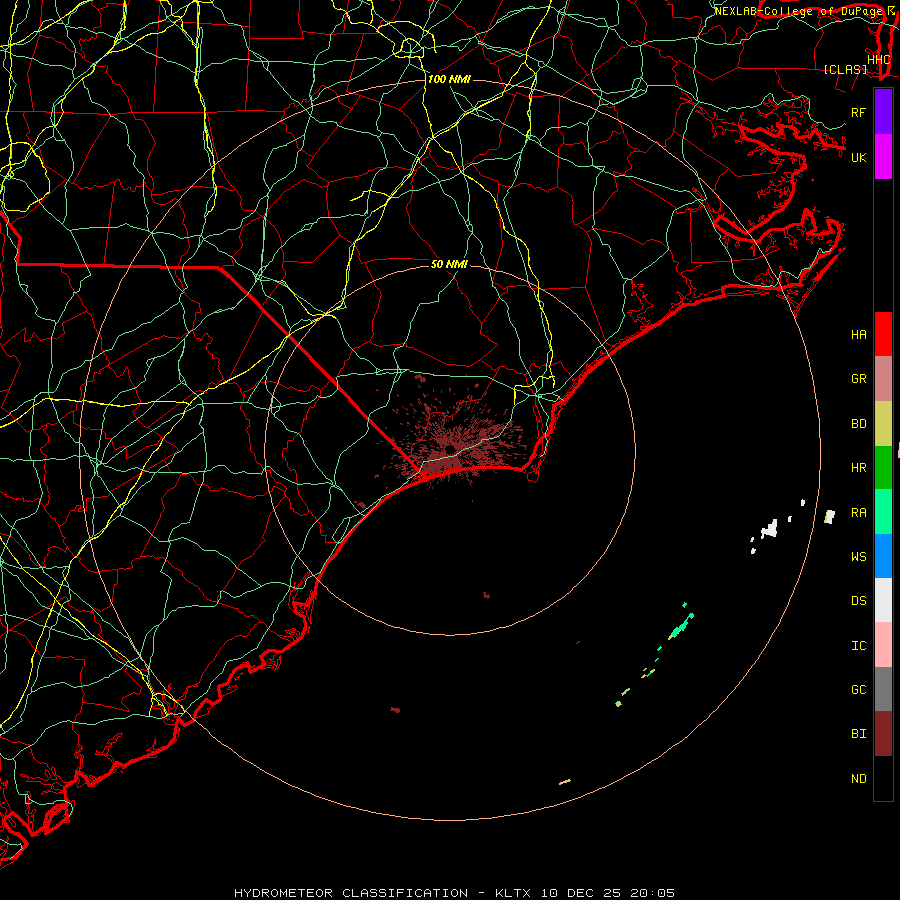This screenshot has width=900, height=900.
Task: Click the [CLAS] label
Action: click(x=845, y=69)
